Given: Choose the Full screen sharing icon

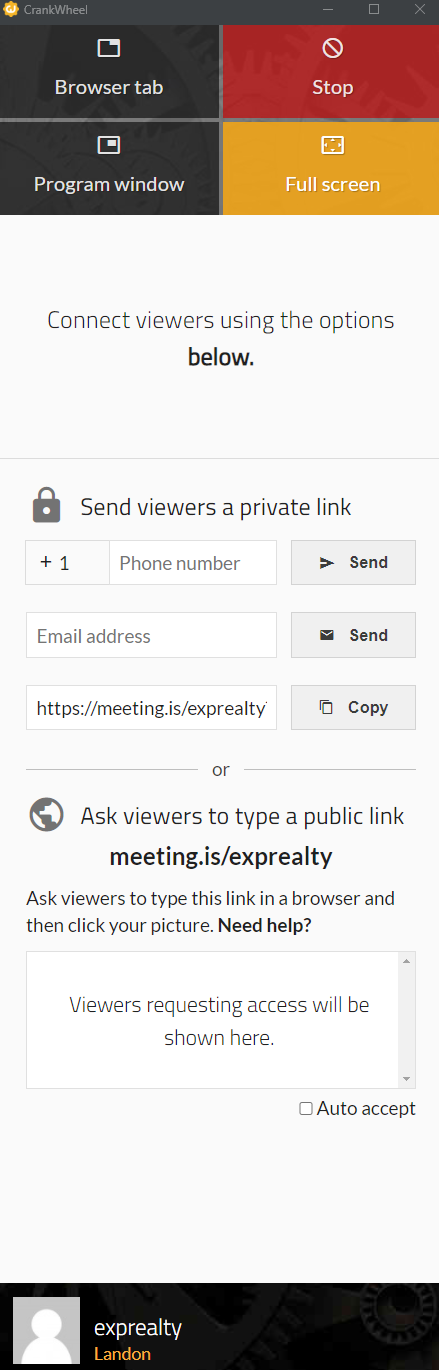Looking at the screenshot, I should (x=332, y=145).
